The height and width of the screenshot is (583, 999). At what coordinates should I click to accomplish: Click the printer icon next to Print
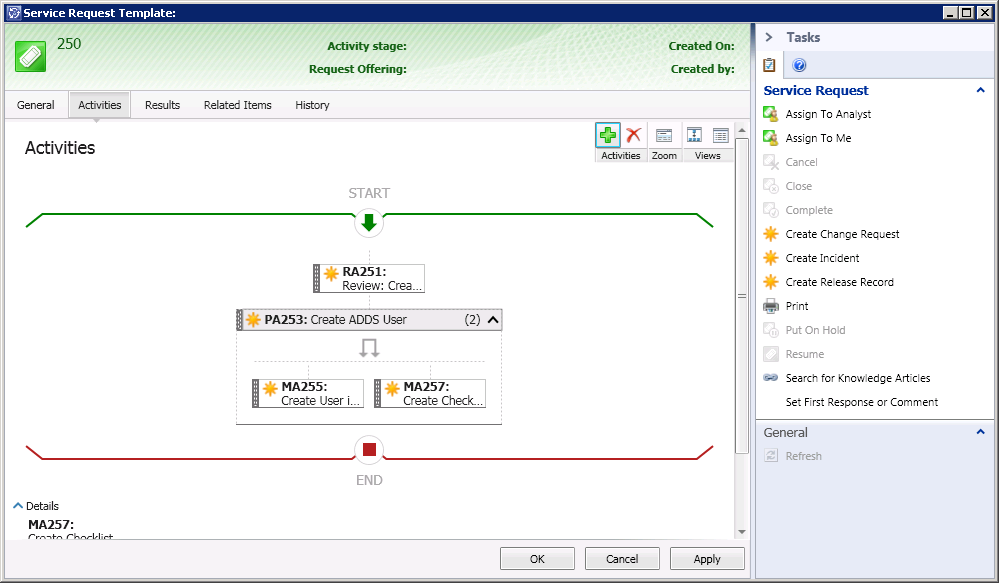[x=770, y=306]
